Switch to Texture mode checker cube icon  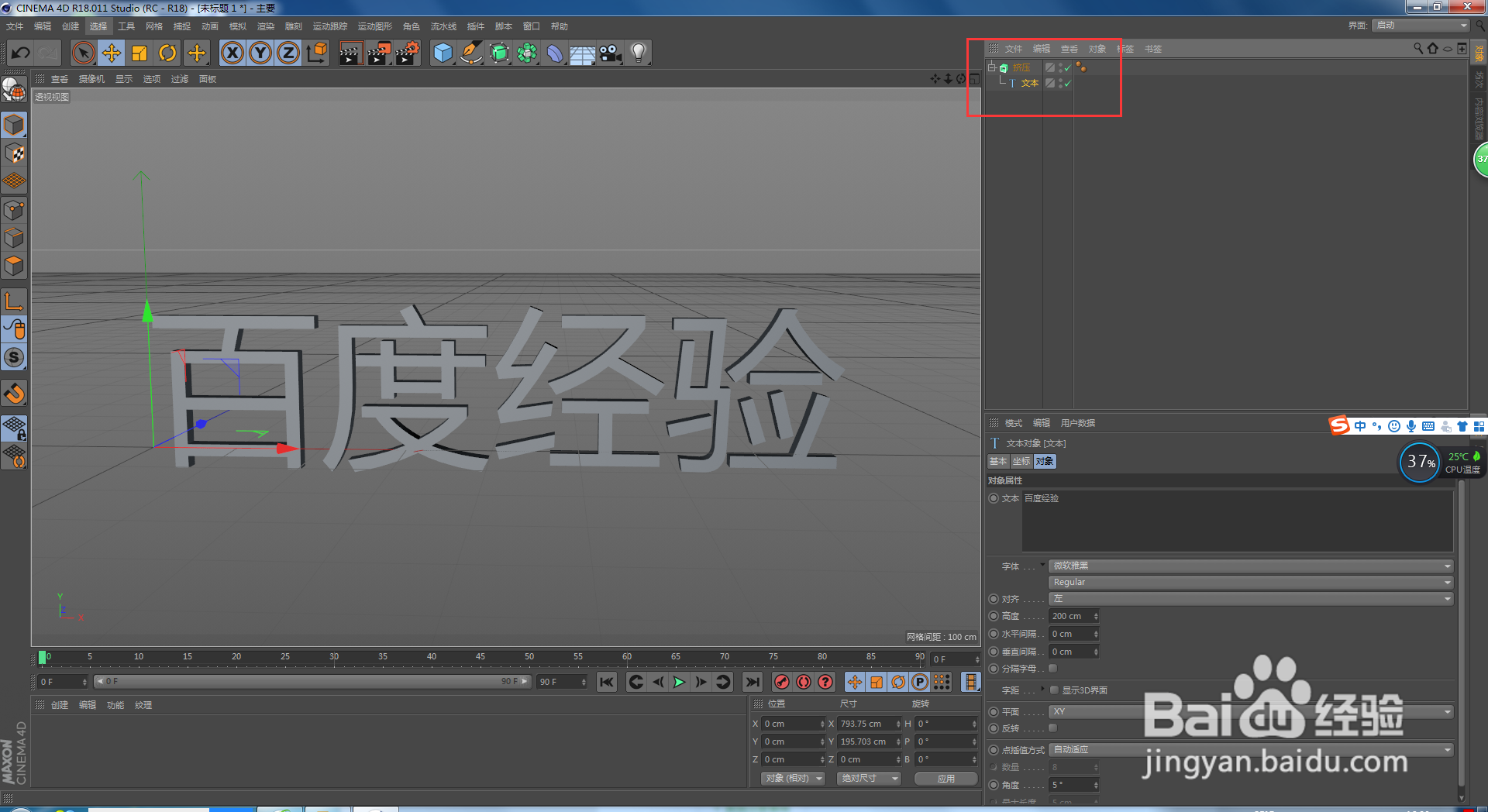click(14, 153)
